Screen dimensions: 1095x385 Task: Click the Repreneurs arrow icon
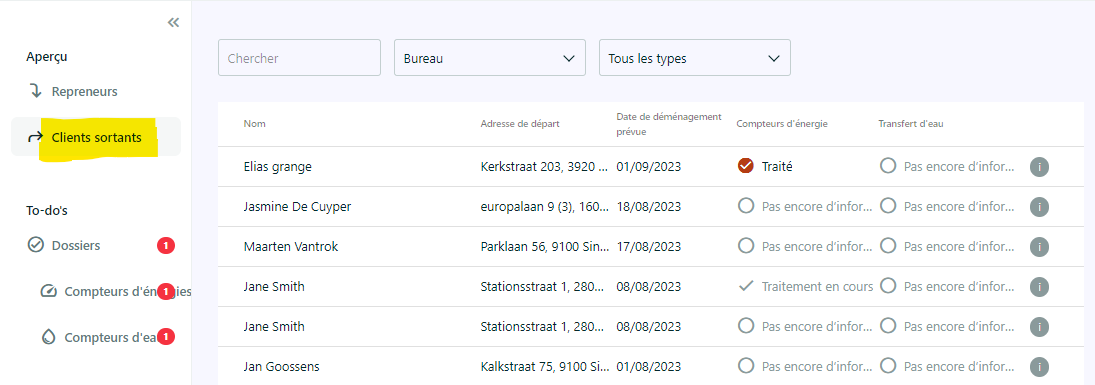click(x=36, y=92)
